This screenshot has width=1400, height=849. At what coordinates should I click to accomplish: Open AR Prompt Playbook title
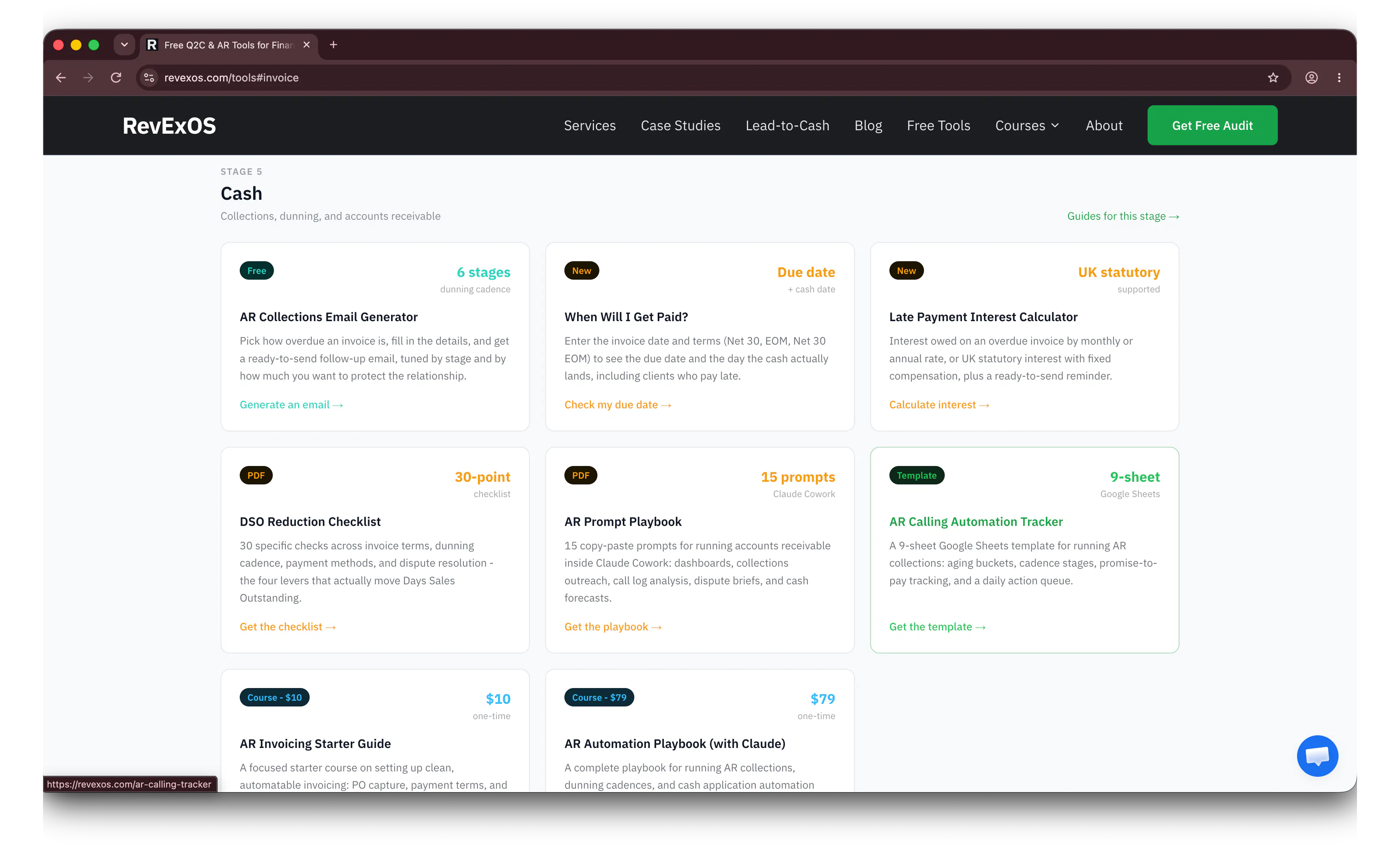623,522
